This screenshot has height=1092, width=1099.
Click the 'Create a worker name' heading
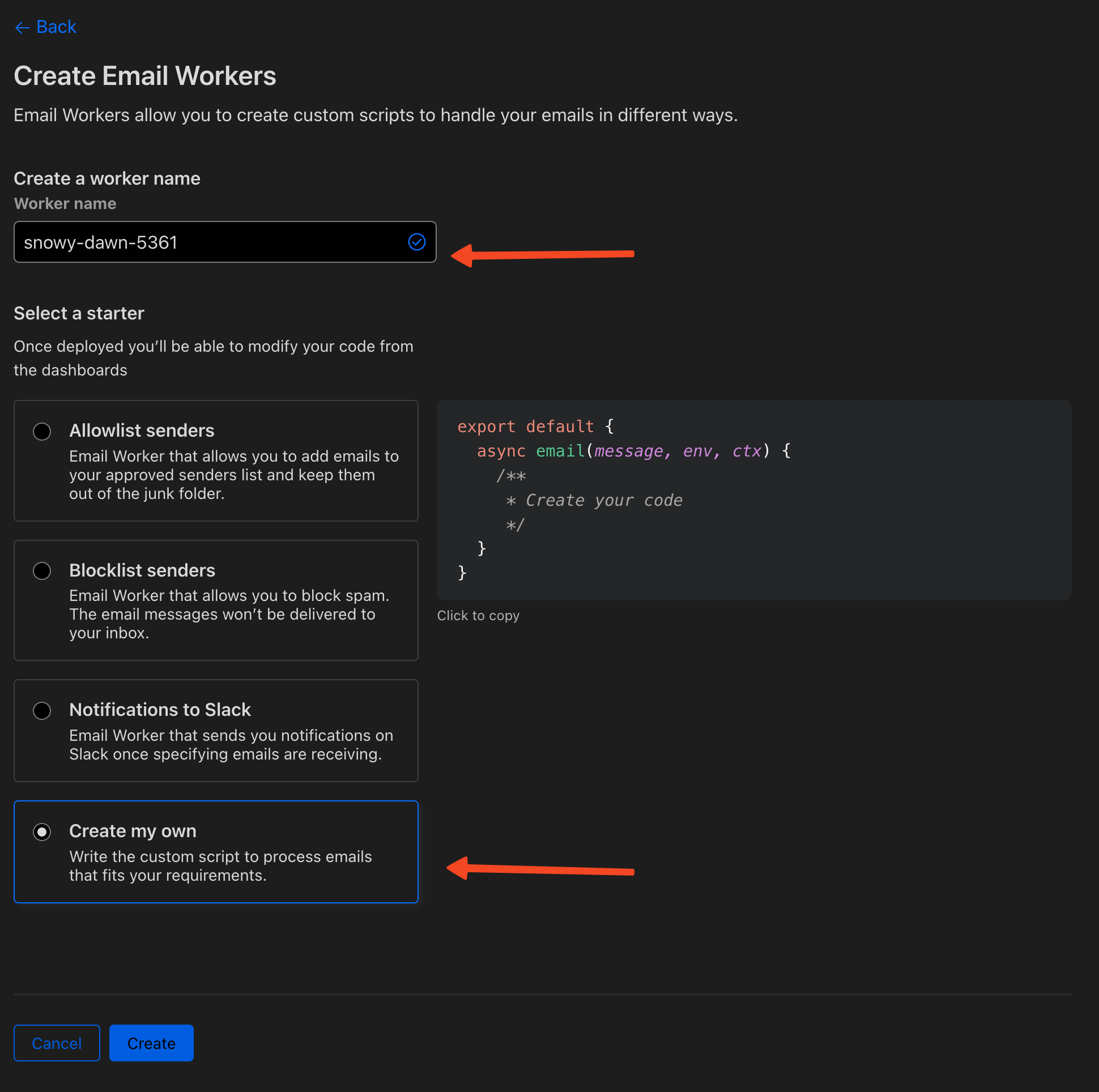107,178
